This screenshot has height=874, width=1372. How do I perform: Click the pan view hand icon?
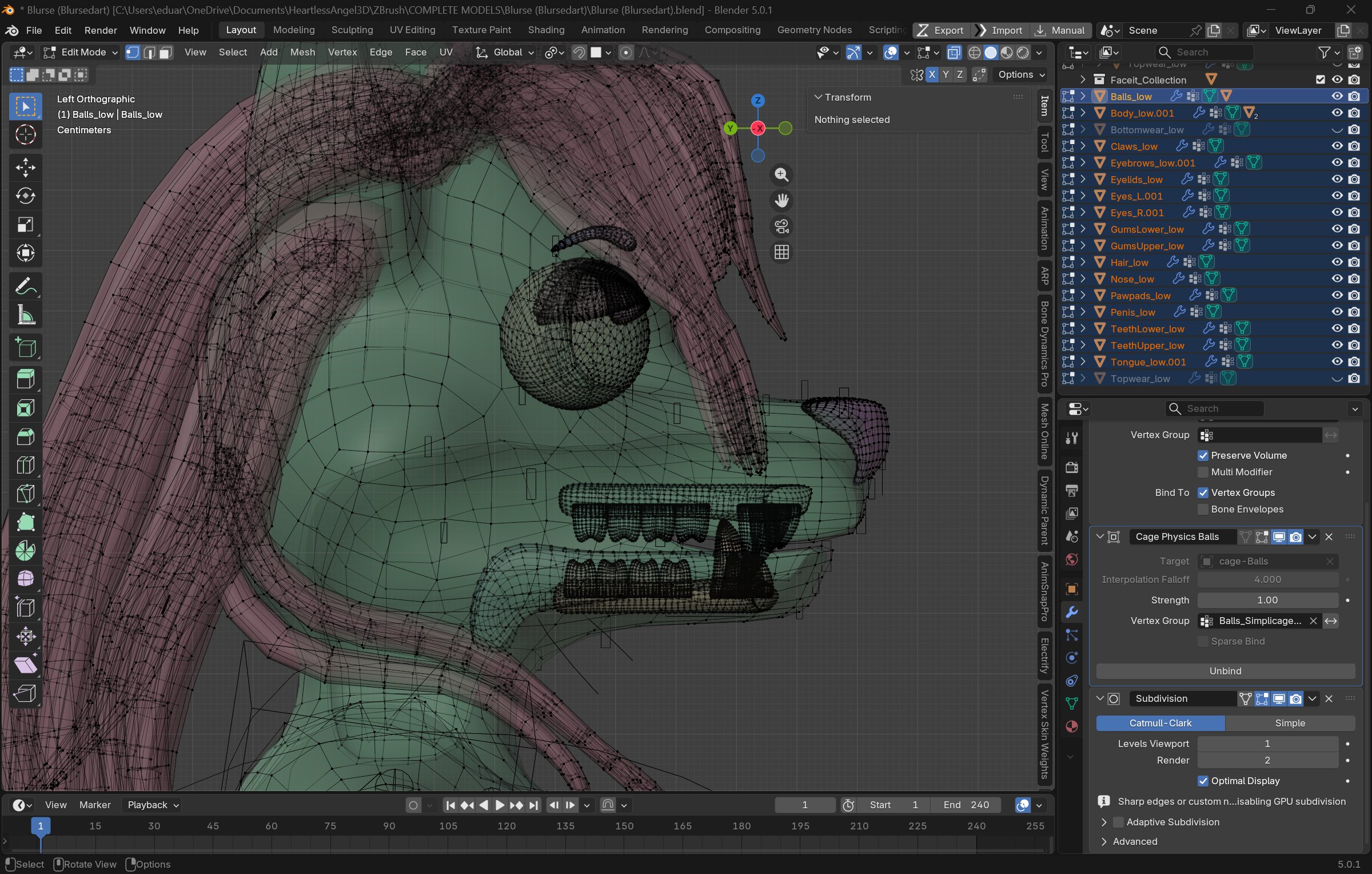pyautogui.click(x=781, y=201)
